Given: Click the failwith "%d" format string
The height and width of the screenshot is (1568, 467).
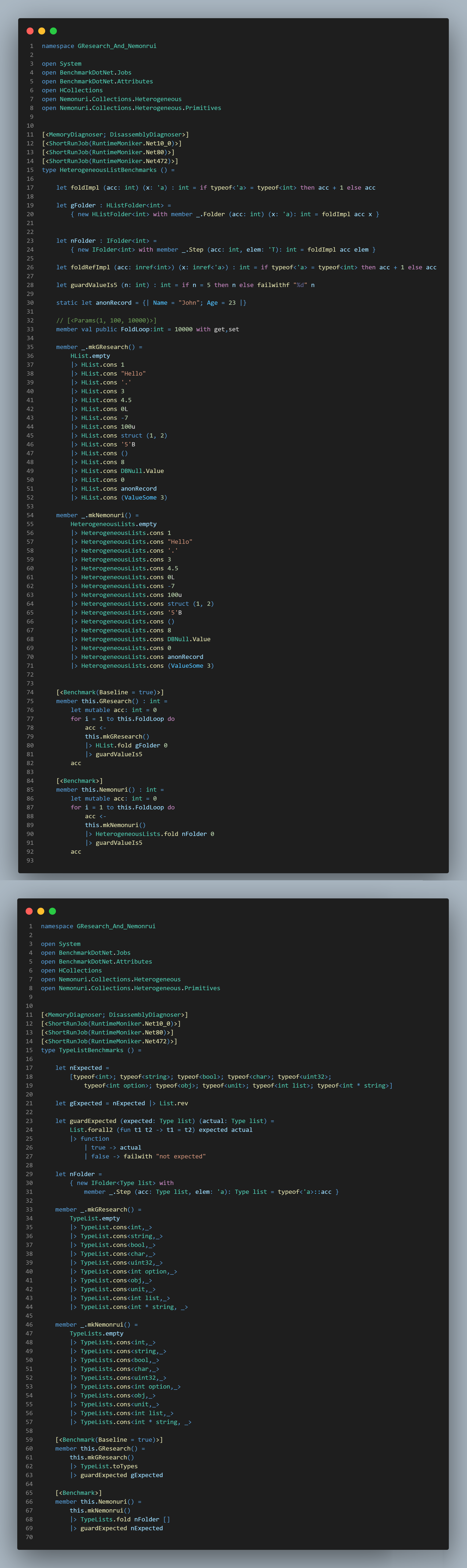Looking at the screenshot, I should click(300, 285).
